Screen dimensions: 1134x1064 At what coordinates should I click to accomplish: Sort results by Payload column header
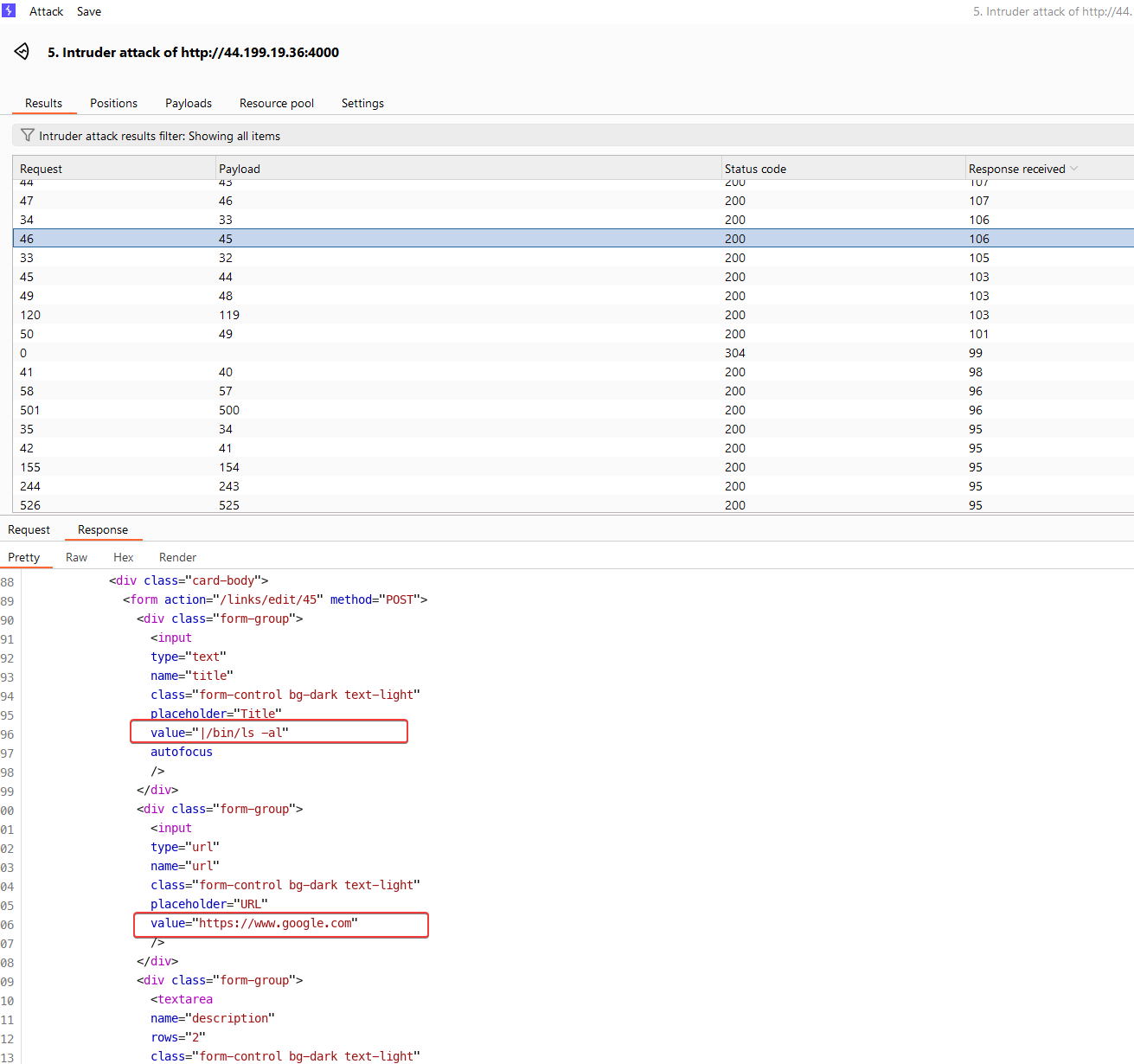click(x=240, y=169)
